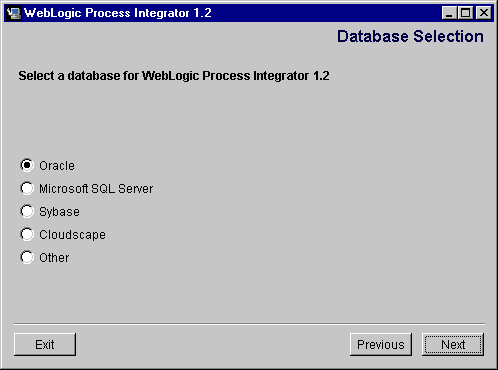Choose the Other radio button circle

click(x=27, y=257)
